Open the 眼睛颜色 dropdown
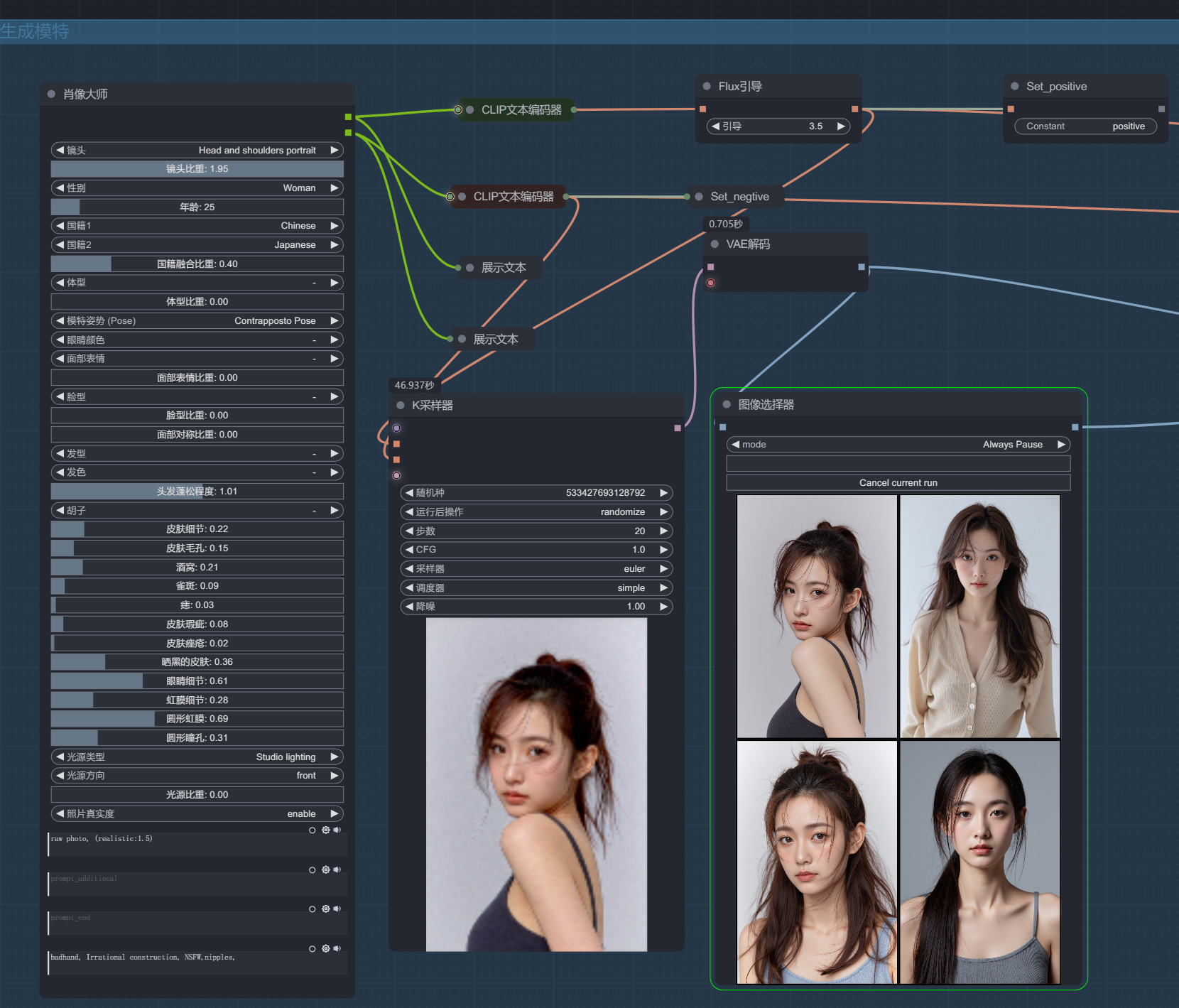Image resolution: width=1179 pixels, height=1008 pixels. click(x=197, y=340)
